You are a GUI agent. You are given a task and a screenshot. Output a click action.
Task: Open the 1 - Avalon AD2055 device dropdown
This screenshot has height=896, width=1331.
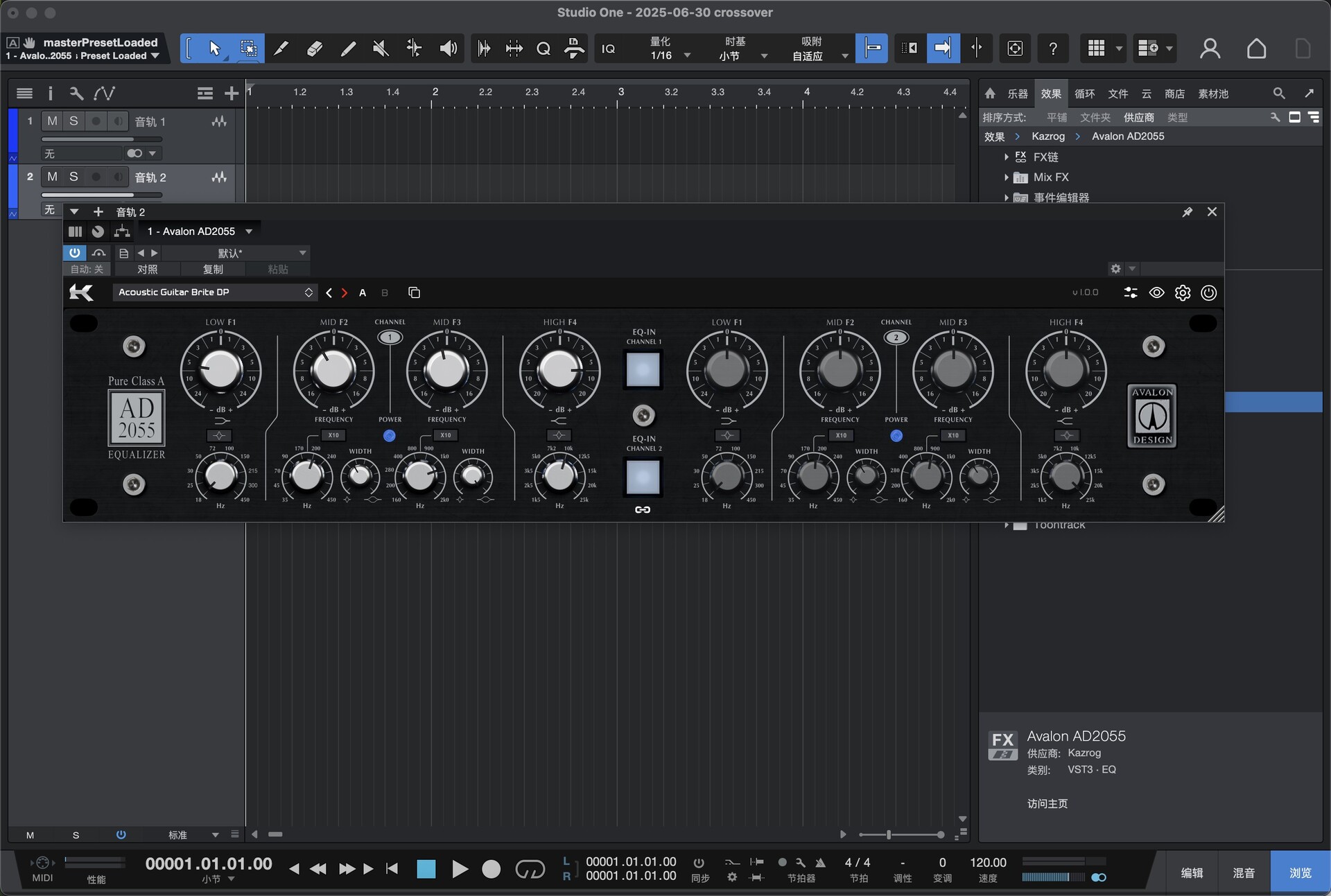[x=199, y=231]
